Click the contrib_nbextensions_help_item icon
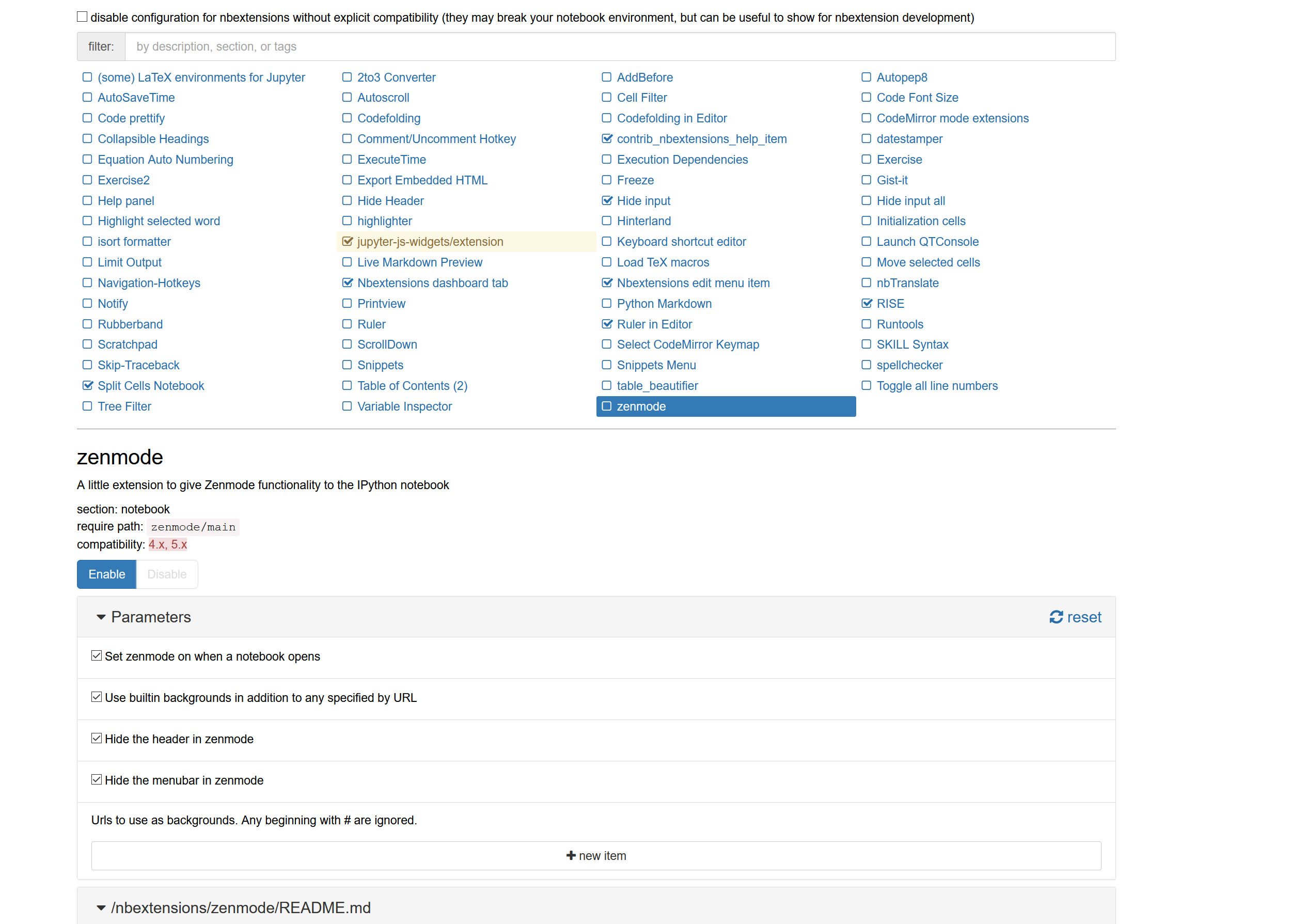The image size is (1306, 924). [x=605, y=138]
